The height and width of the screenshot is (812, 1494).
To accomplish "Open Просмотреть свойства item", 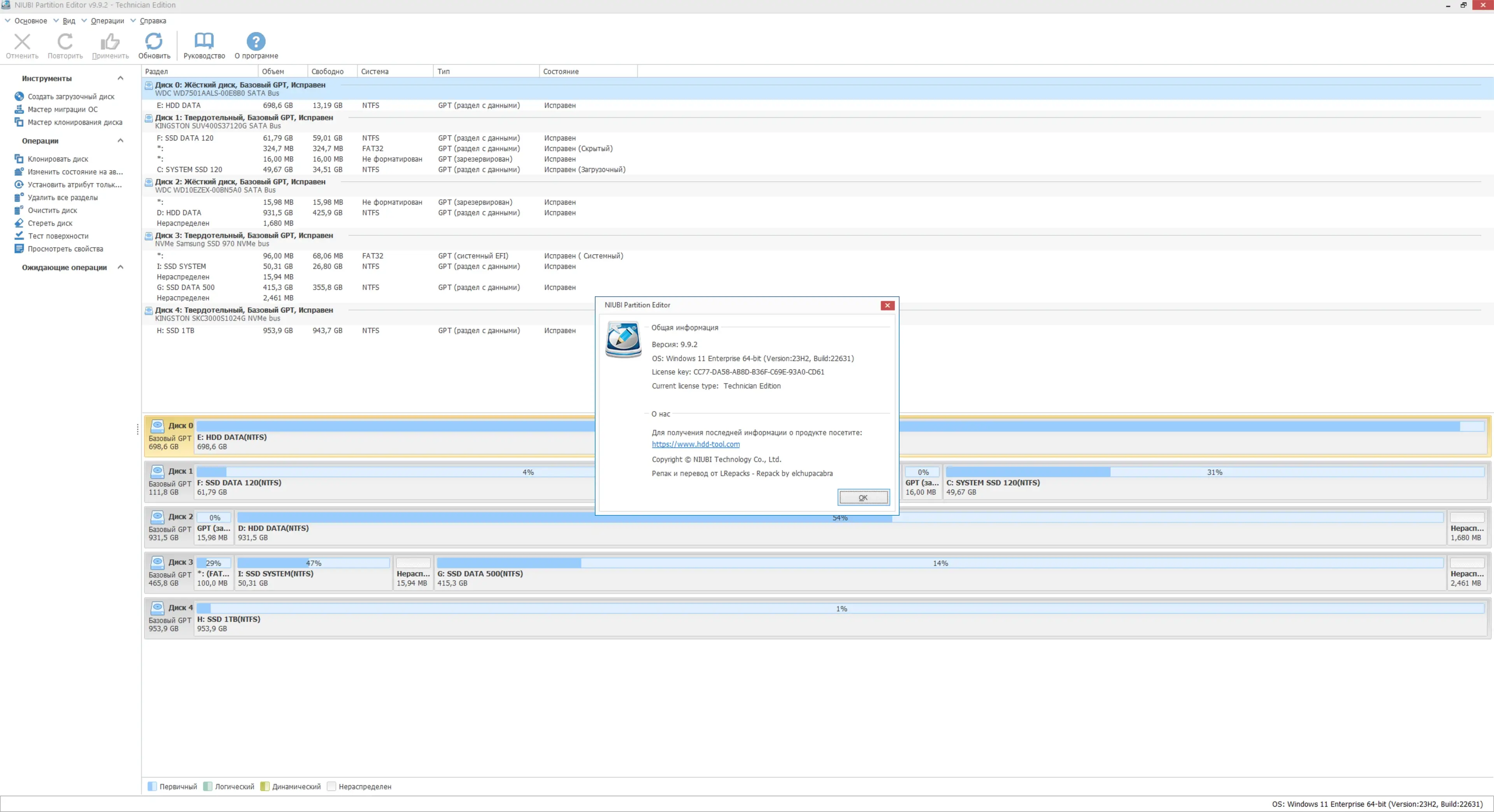I will tap(65, 248).
